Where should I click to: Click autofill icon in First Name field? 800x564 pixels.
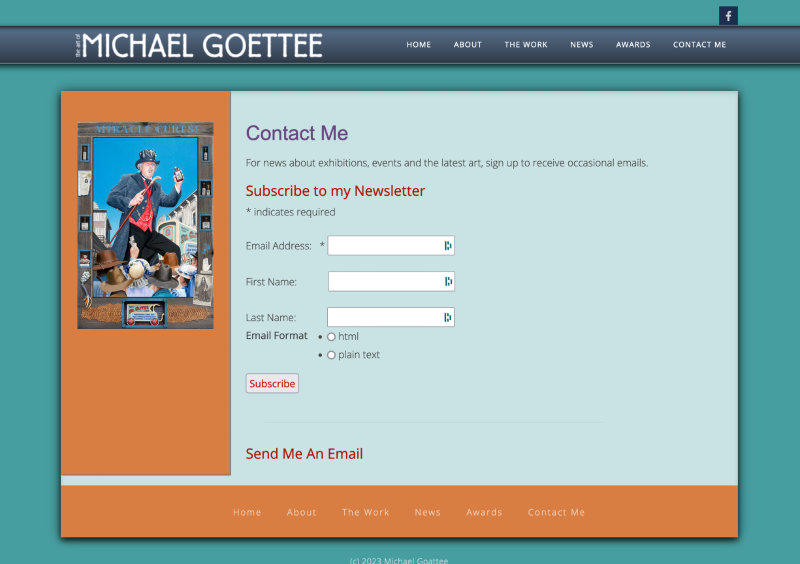448,282
